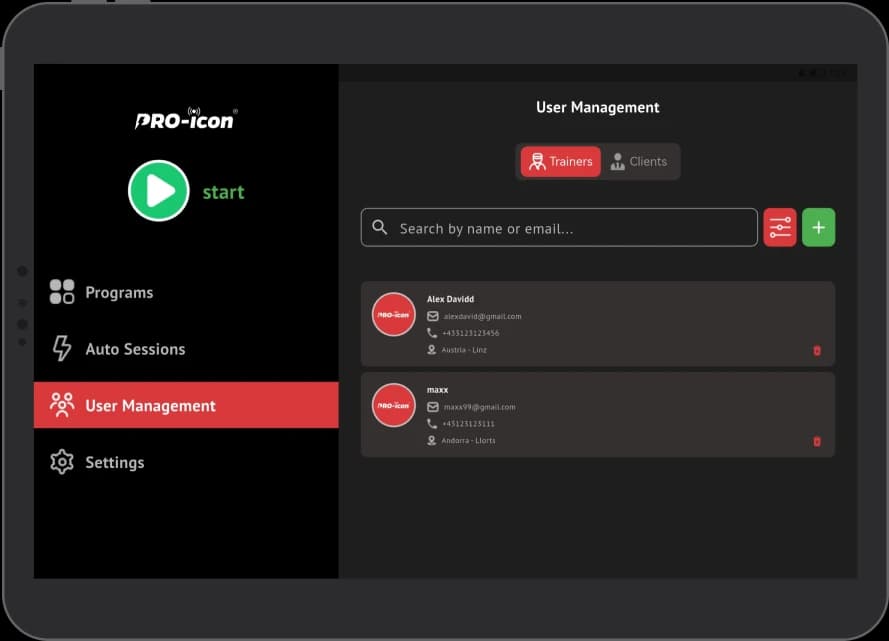Open Settings from the sidebar

point(114,462)
